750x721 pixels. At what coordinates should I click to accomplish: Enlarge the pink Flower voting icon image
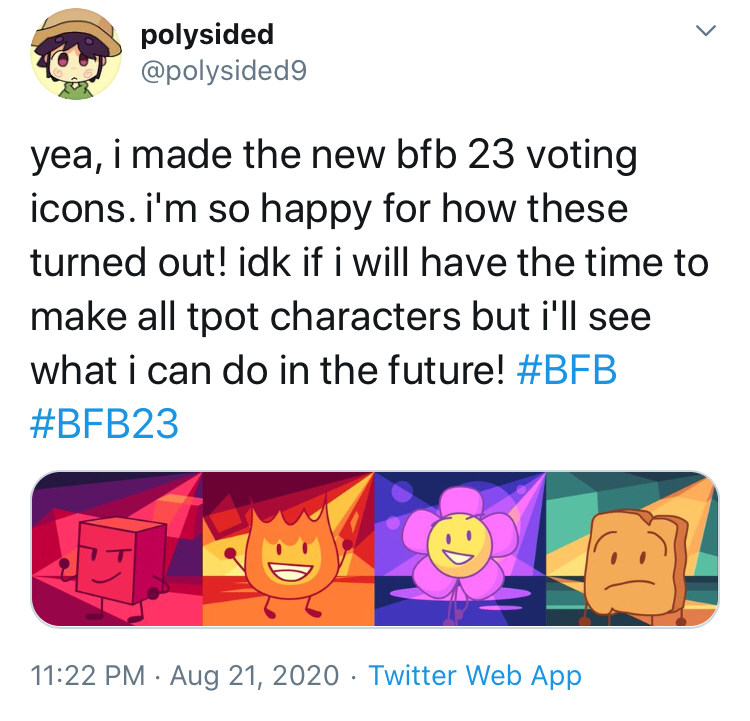click(458, 550)
